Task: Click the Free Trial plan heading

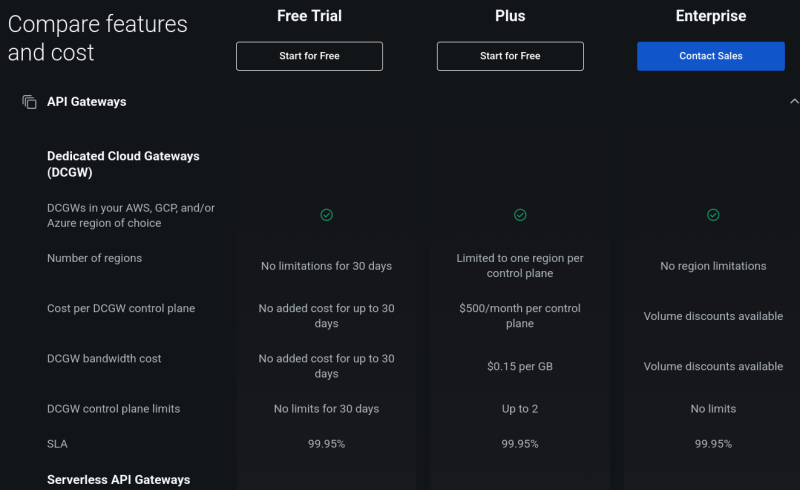Action: point(309,16)
